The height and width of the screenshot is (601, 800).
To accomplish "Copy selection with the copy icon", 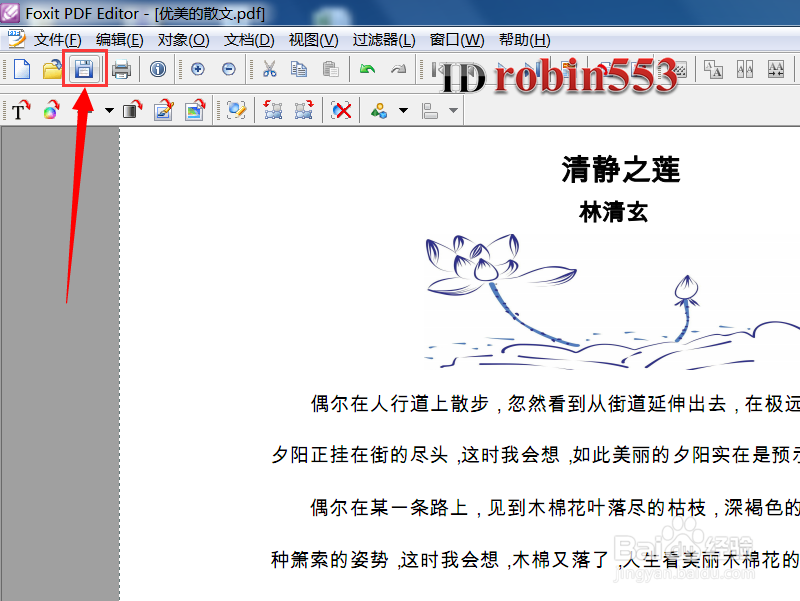I will 299,69.
